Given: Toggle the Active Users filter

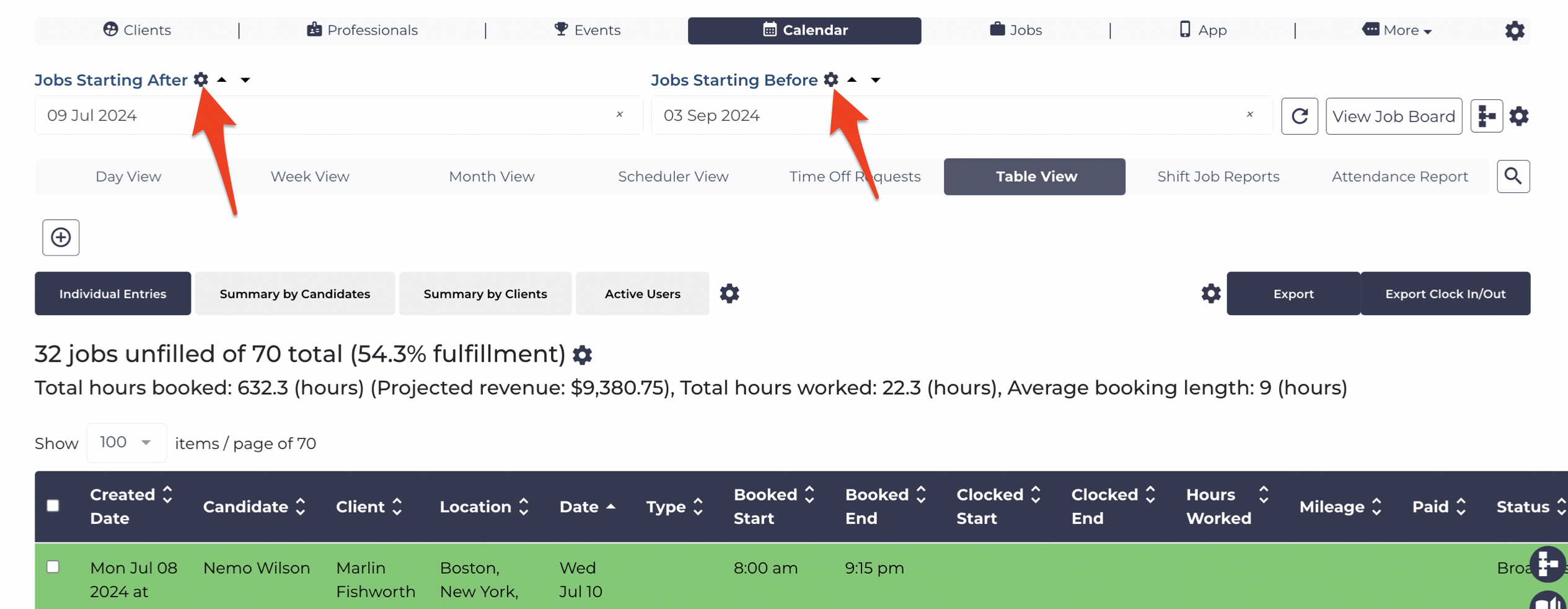Looking at the screenshot, I should point(642,293).
